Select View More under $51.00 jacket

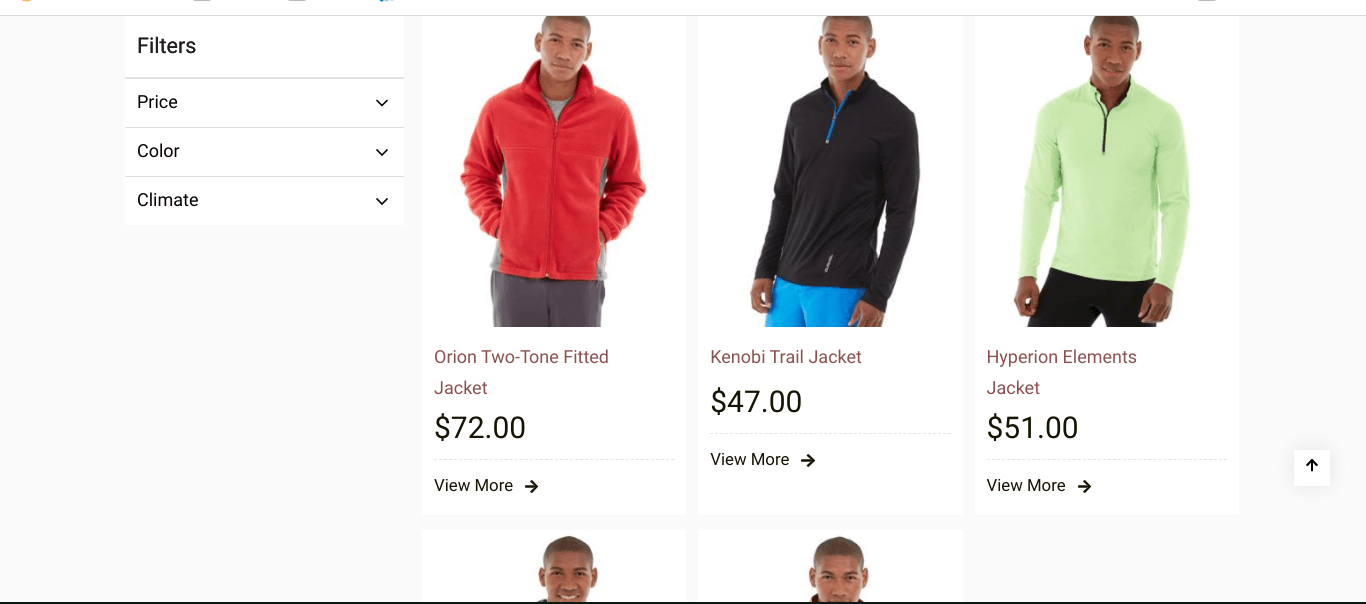[x=1026, y=486]
